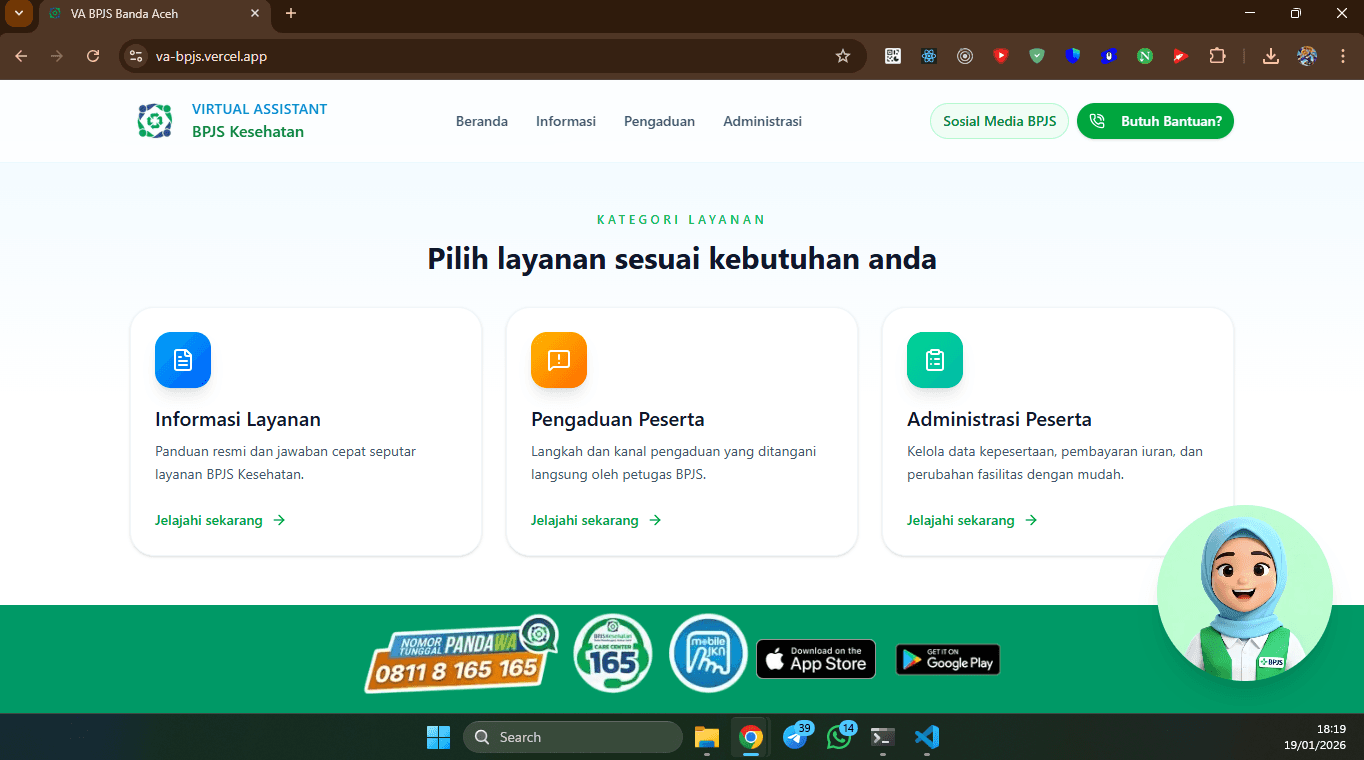Click the Care Center 165 badge

click(612, 653)
